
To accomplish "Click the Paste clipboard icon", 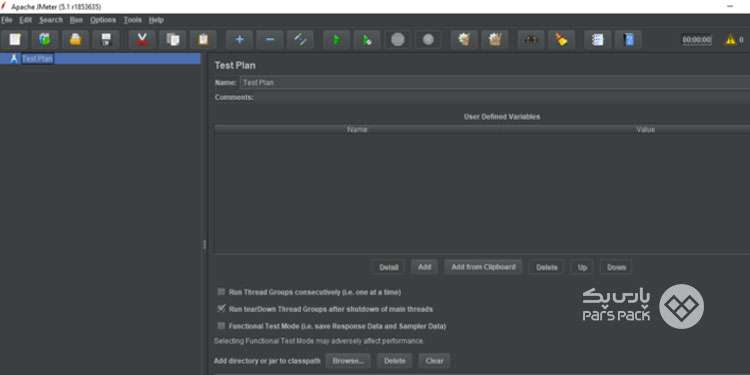I will click(x=203, y=40).
